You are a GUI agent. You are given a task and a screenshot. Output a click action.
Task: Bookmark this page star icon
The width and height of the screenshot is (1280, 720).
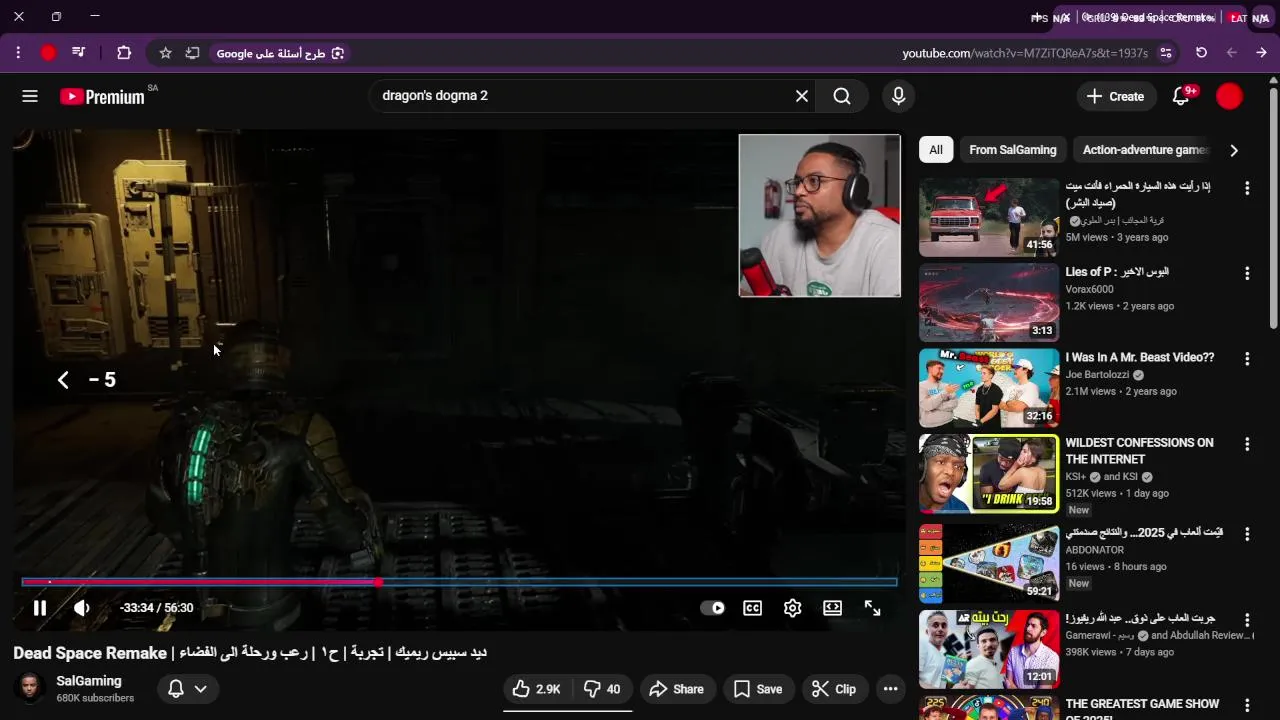(x=166, y=53)
